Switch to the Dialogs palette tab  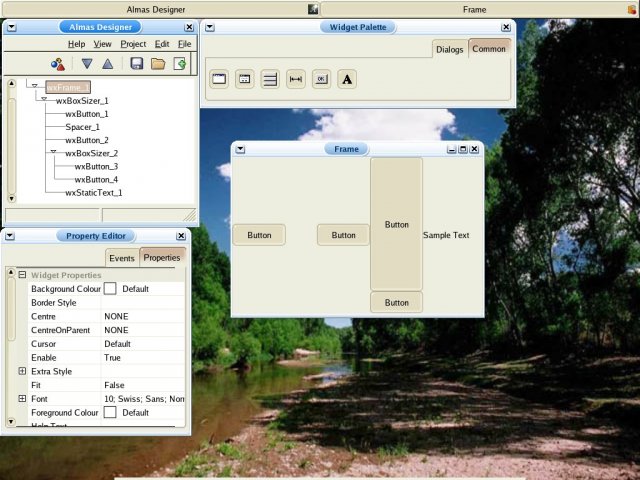(x=449, y=50)
